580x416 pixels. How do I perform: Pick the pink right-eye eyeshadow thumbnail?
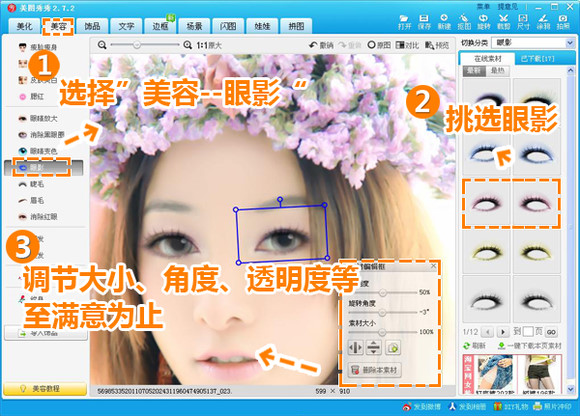tap(536, 203)
